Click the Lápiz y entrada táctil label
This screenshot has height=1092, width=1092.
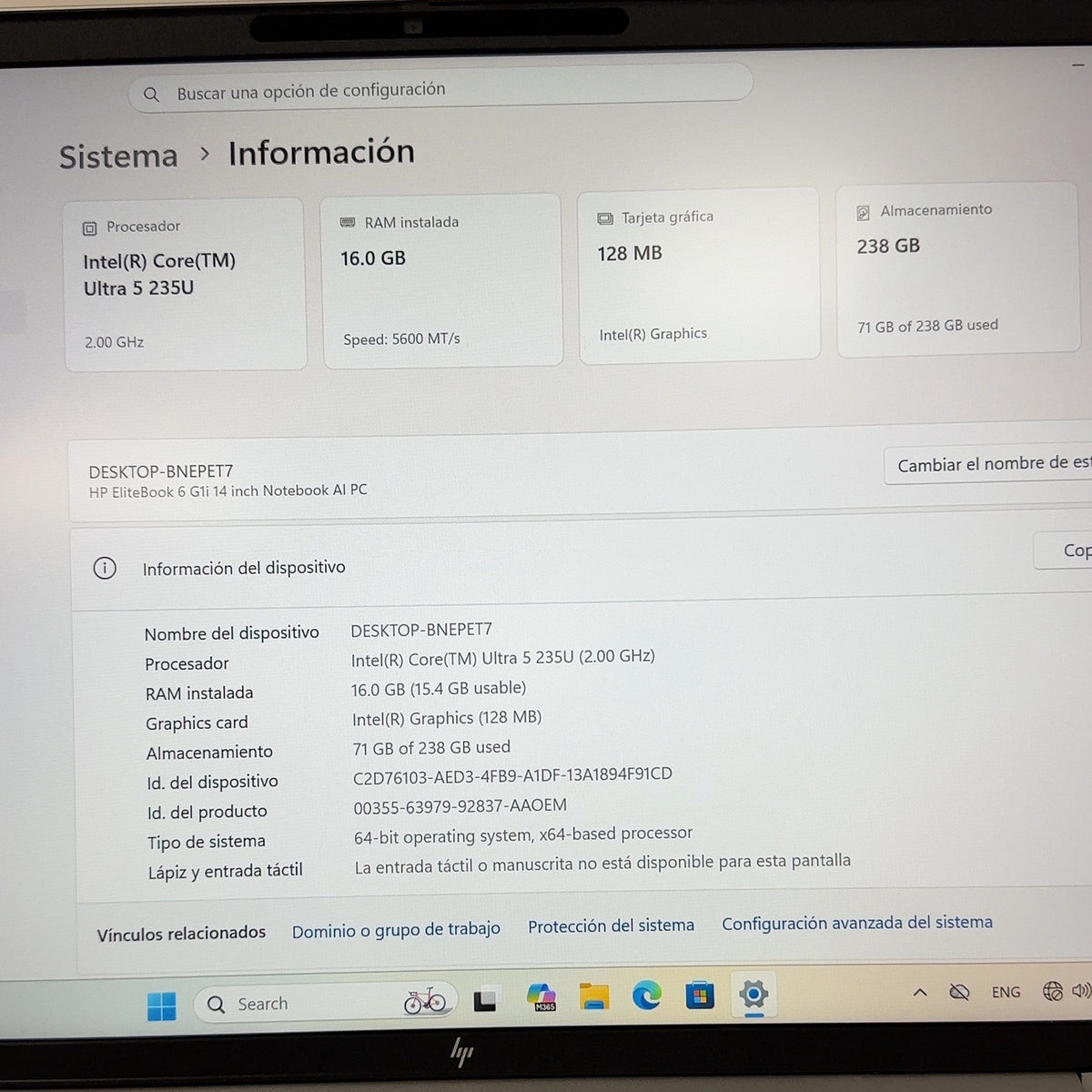pos(225,872)
